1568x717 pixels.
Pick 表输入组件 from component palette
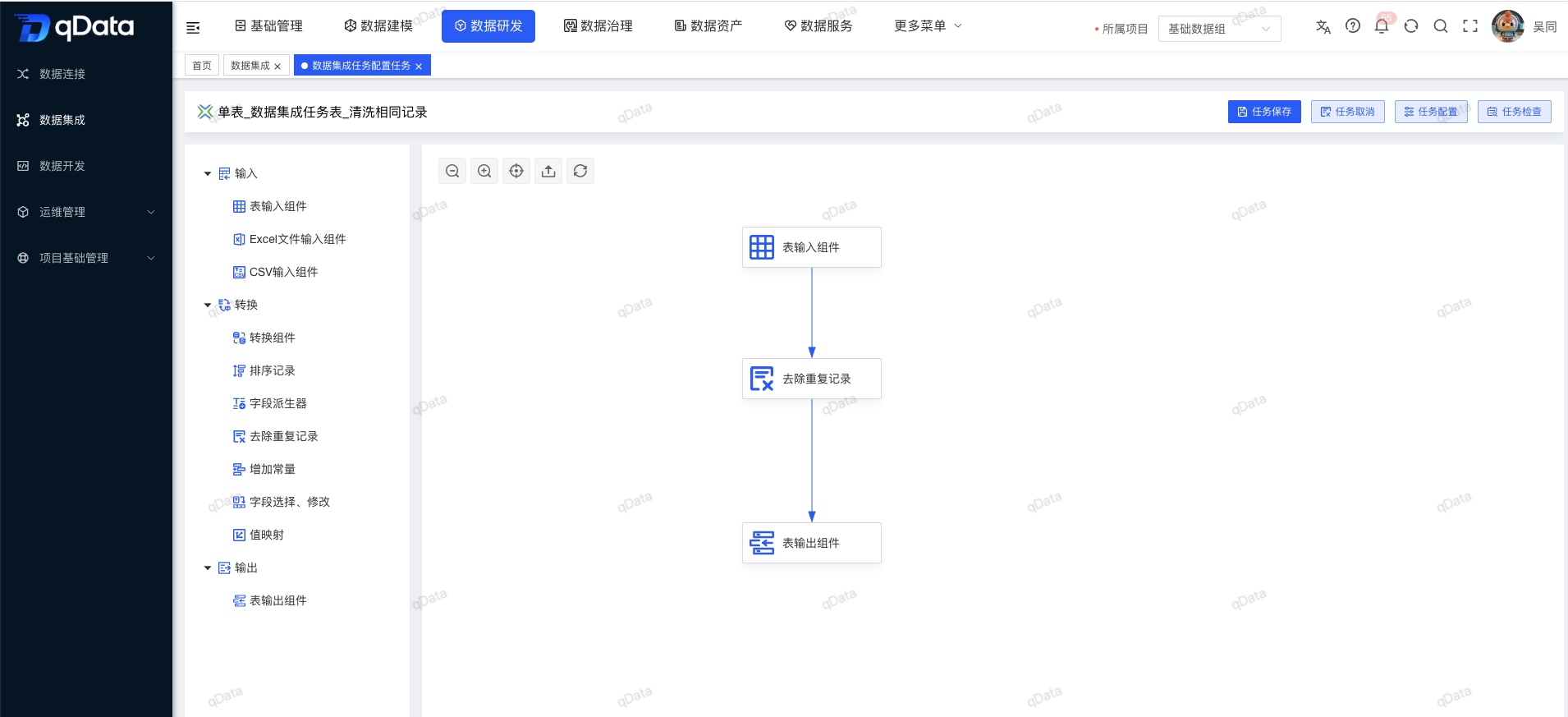tap(270, 206)
